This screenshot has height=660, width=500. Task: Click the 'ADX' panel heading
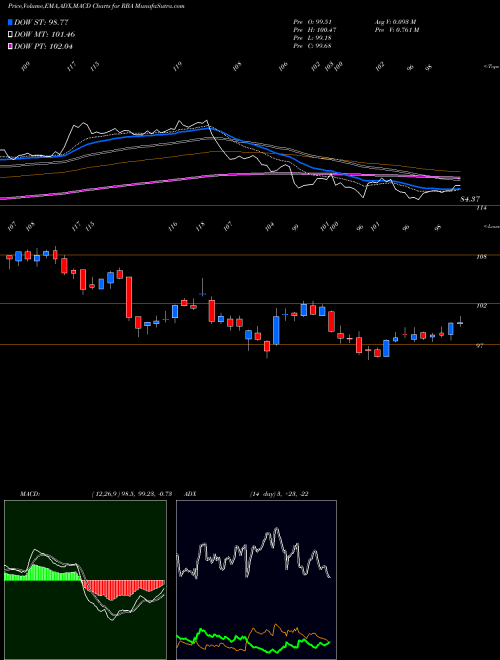[x=190, y=494]
